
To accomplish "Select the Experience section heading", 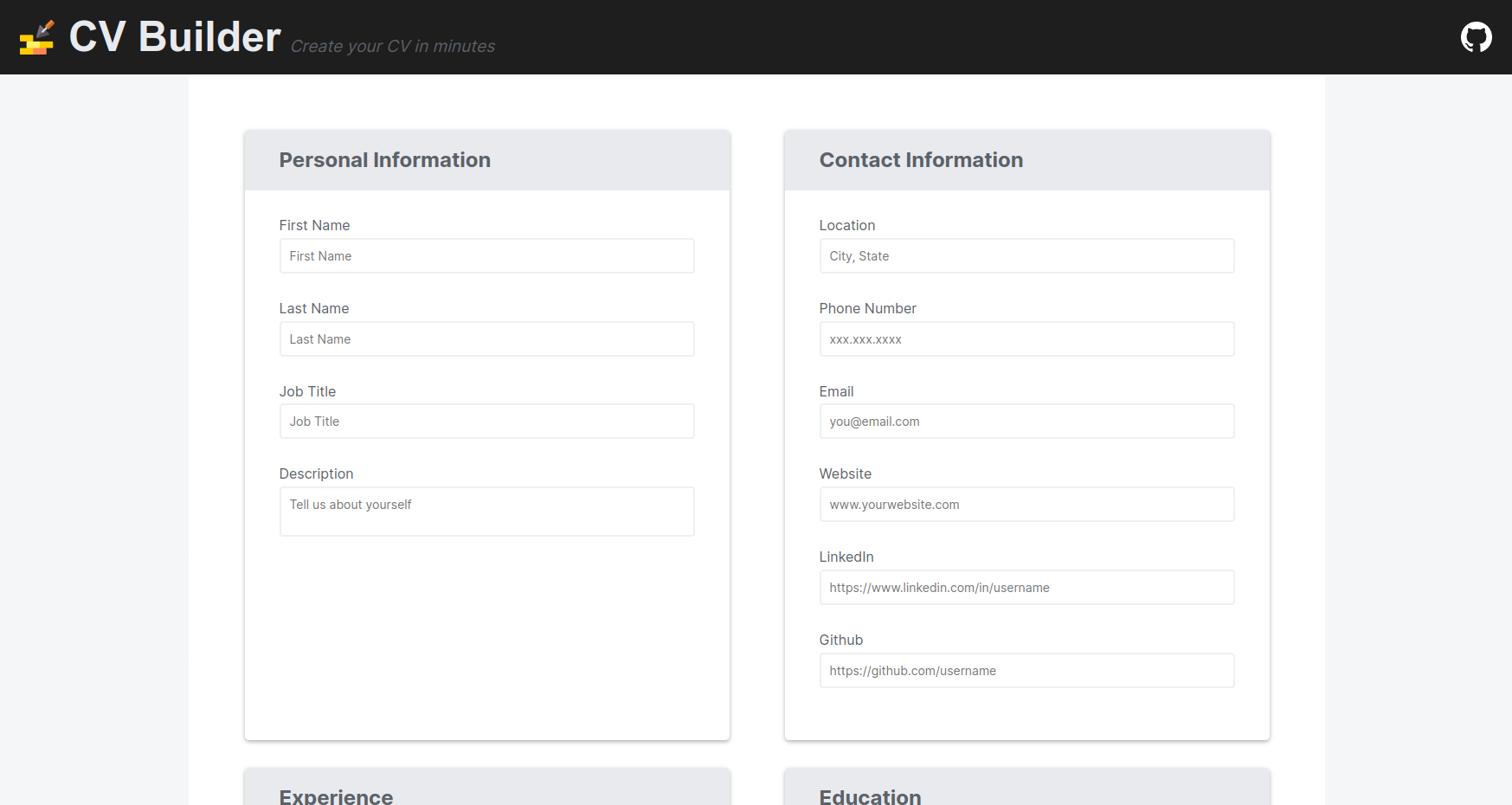I will click(x=336, y=795).
